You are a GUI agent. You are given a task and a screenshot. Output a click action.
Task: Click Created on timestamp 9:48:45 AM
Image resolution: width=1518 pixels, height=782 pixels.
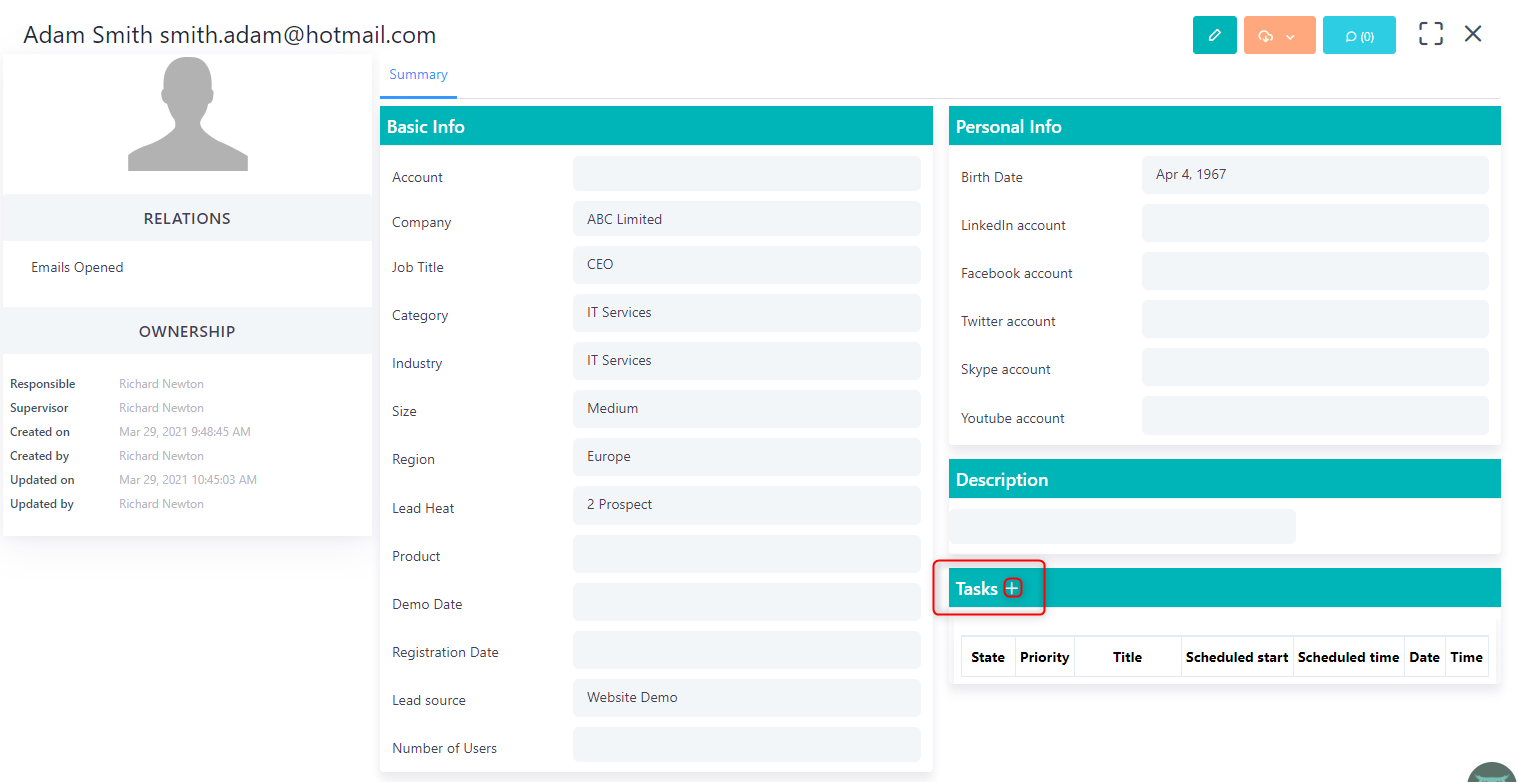[x=184, y=432]
